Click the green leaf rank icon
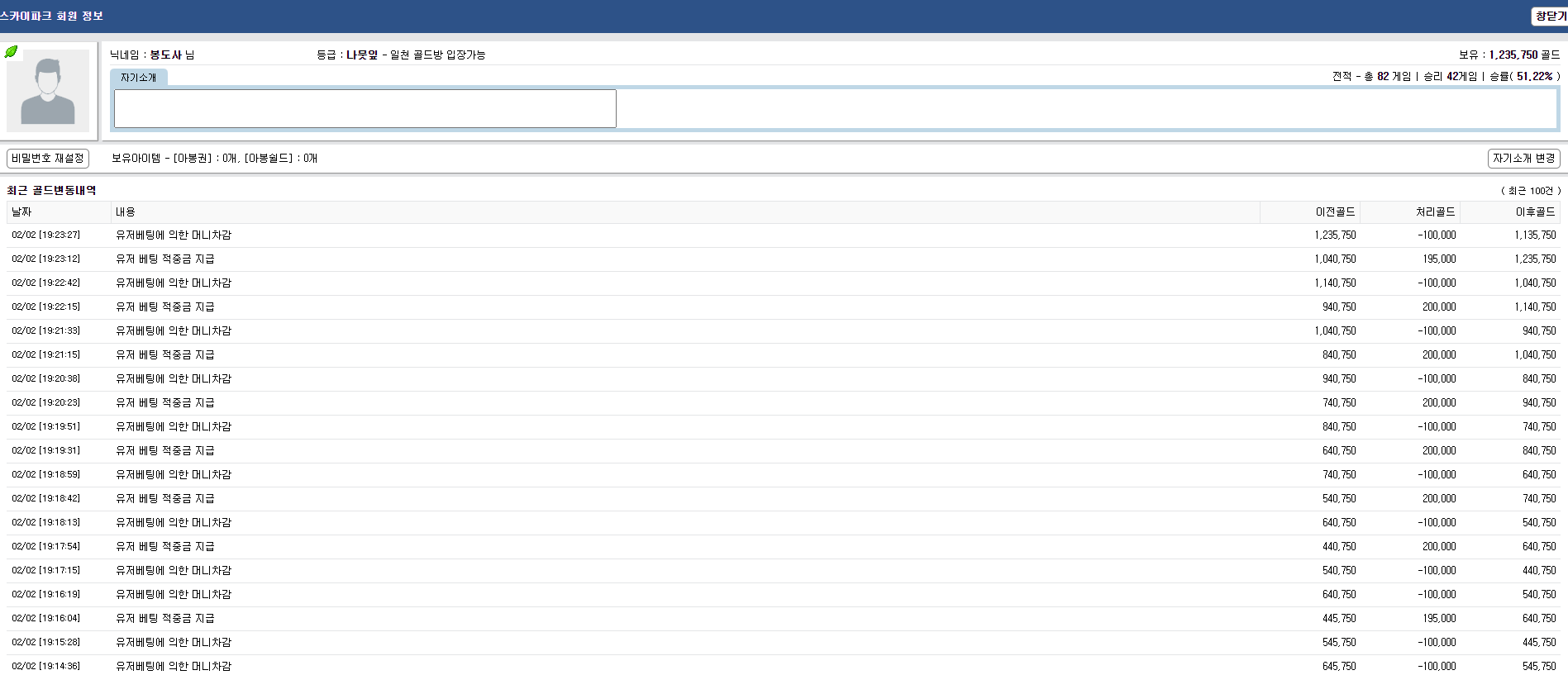The image size is (1568, 675). pos(11,52)
